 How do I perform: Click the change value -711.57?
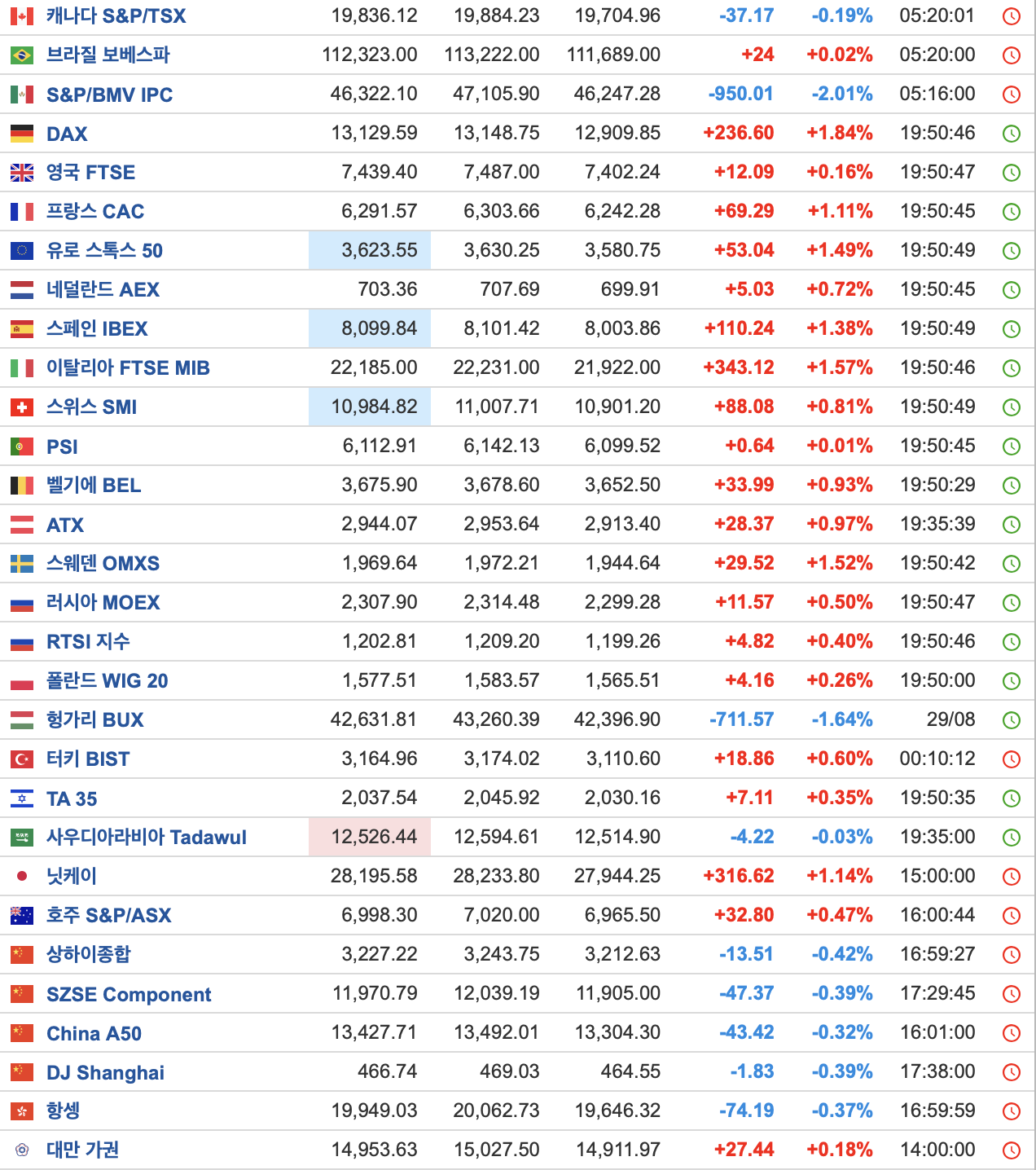[741, 719]
